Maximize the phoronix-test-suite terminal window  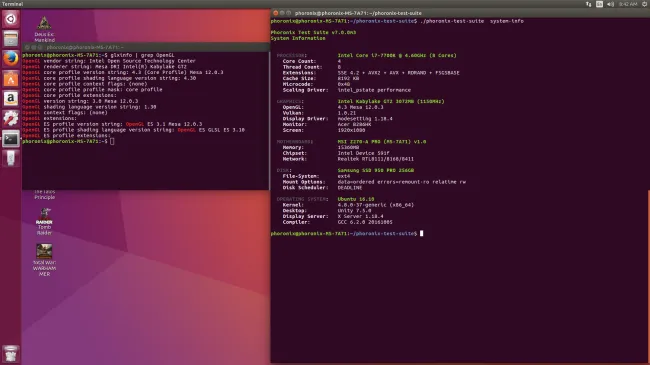(289, 13)
